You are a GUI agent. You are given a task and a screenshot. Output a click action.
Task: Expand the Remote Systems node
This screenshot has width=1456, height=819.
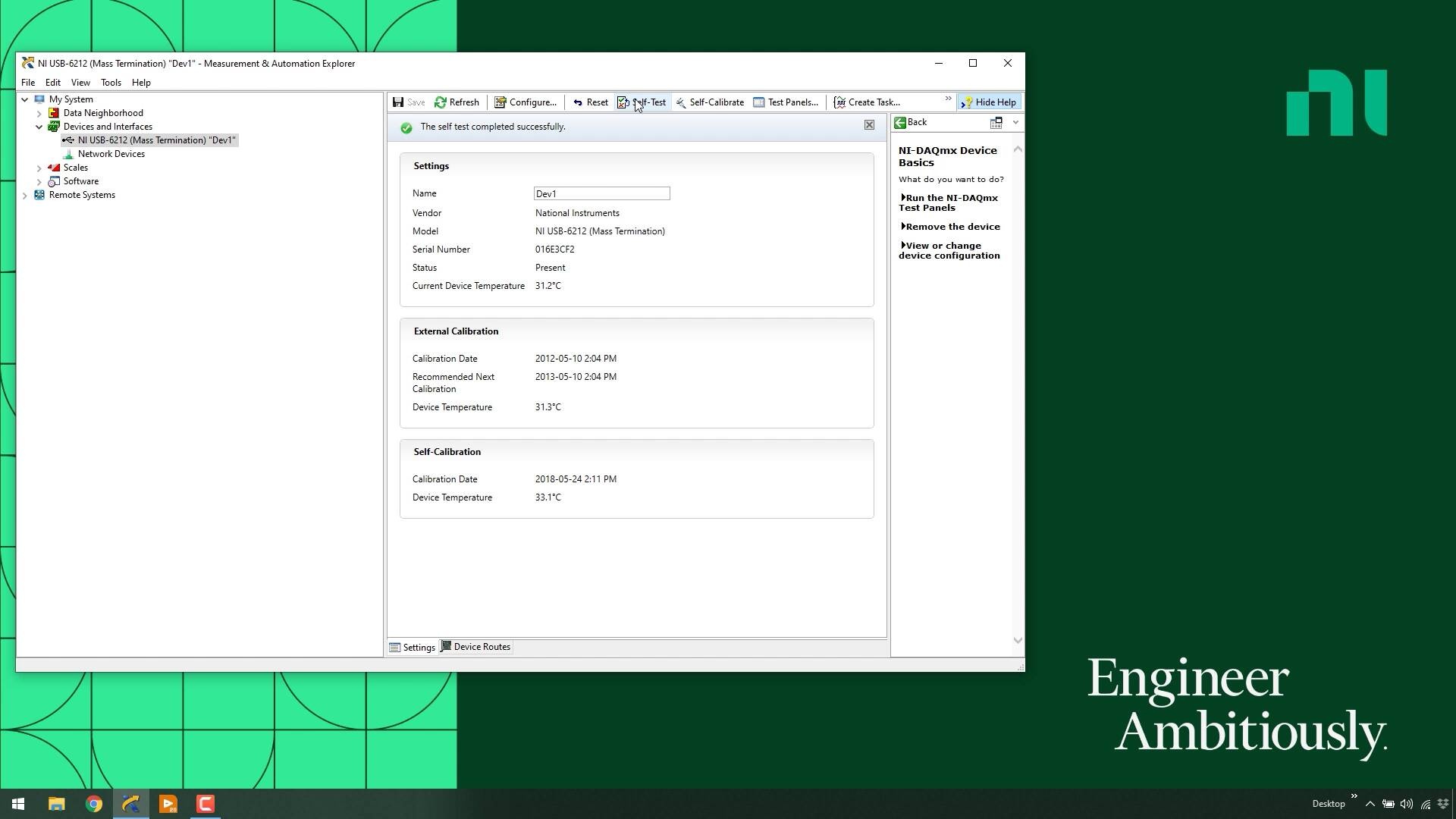click(25, 195)
